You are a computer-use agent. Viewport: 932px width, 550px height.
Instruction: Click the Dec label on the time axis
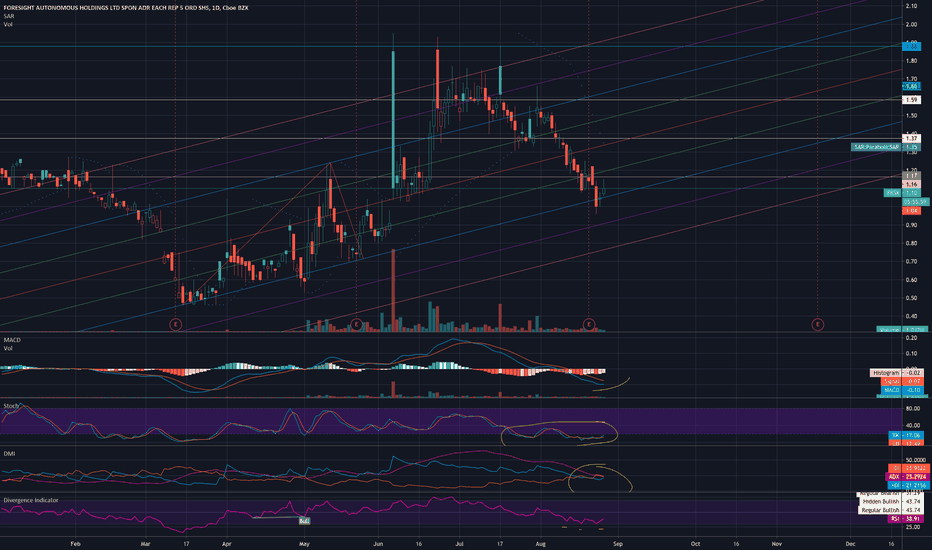850,543
